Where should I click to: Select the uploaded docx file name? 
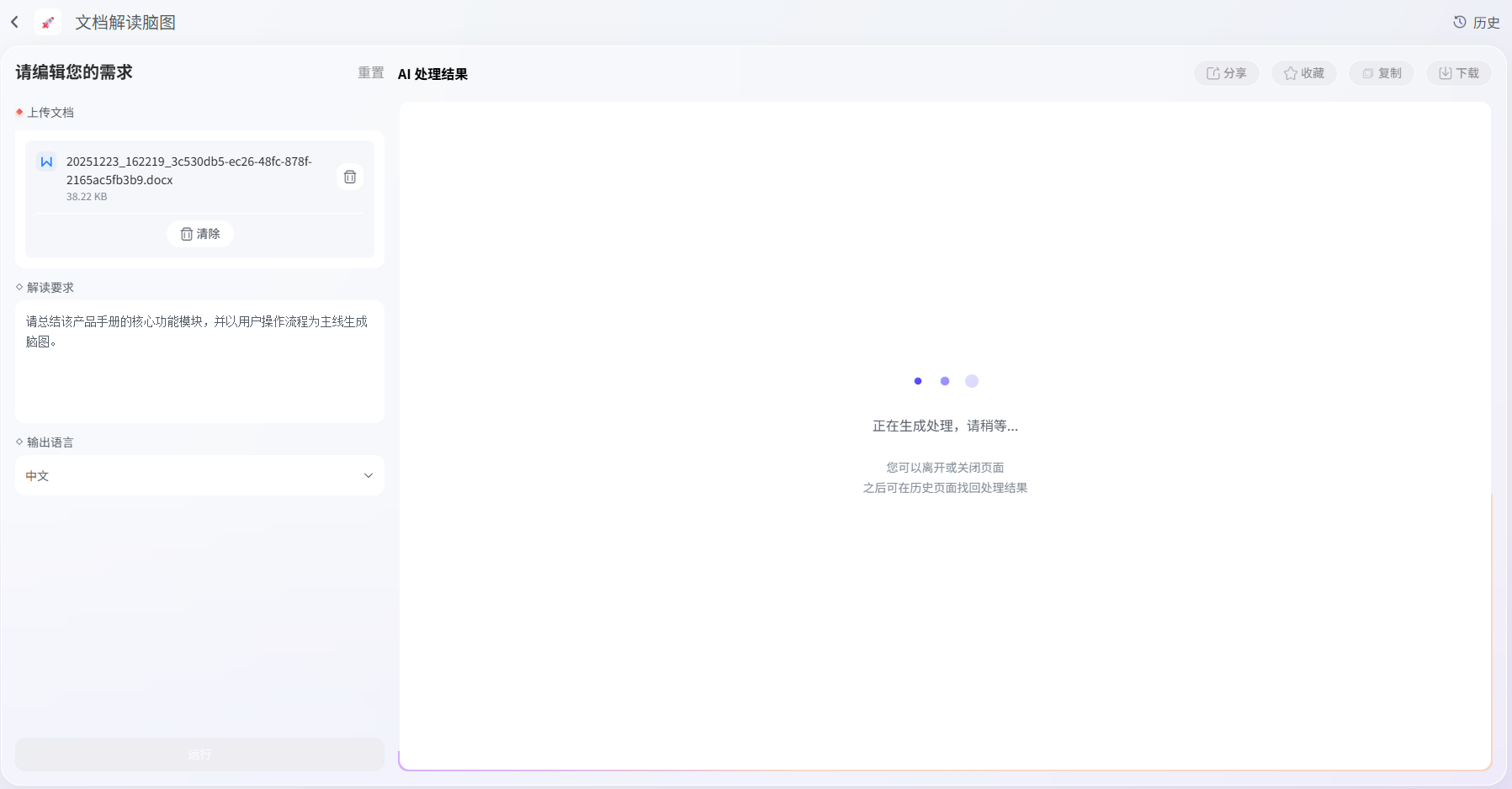(189, 171)
